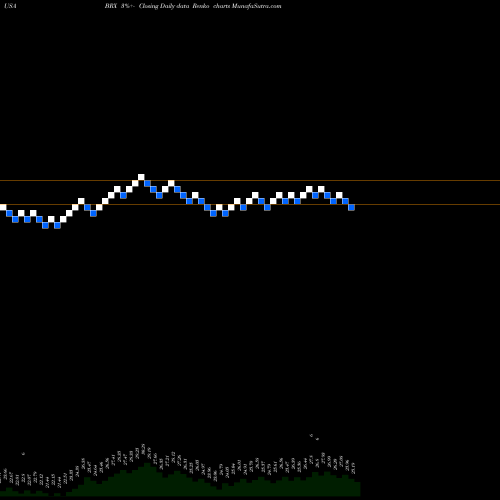This screenshot has width=500, height=500.
Task: Click the upper orange horizontal level line
Action: point(250,181)
